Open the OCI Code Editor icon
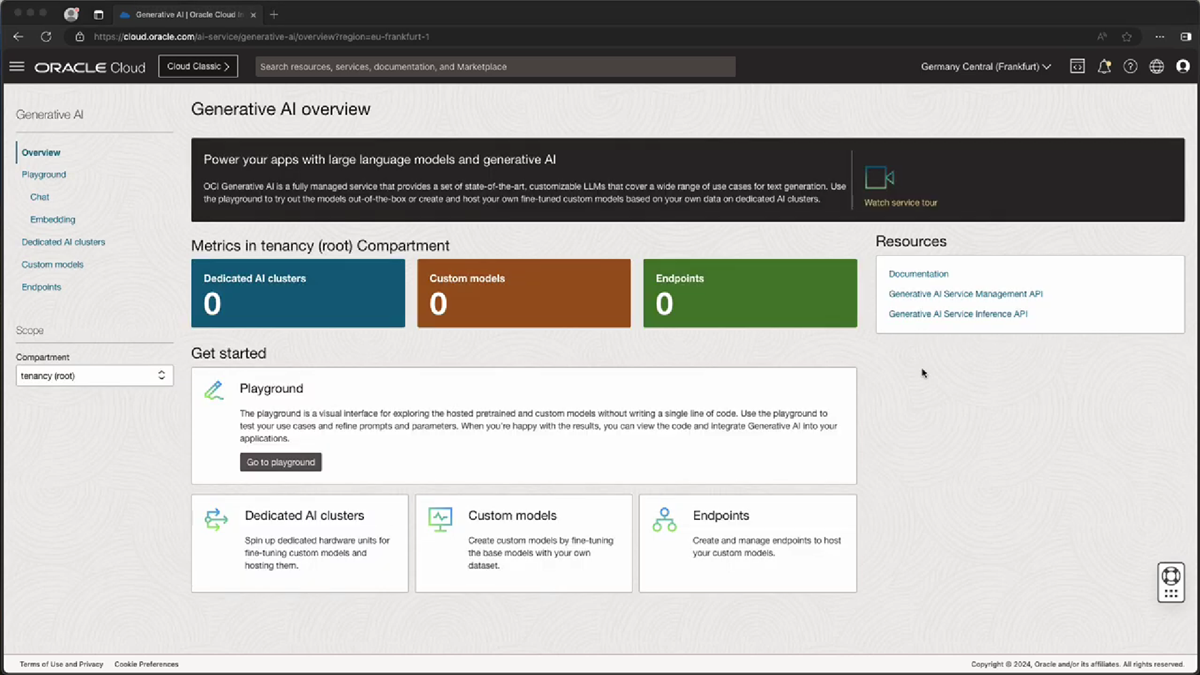 pyautogui.click(x=1077, y=66)
